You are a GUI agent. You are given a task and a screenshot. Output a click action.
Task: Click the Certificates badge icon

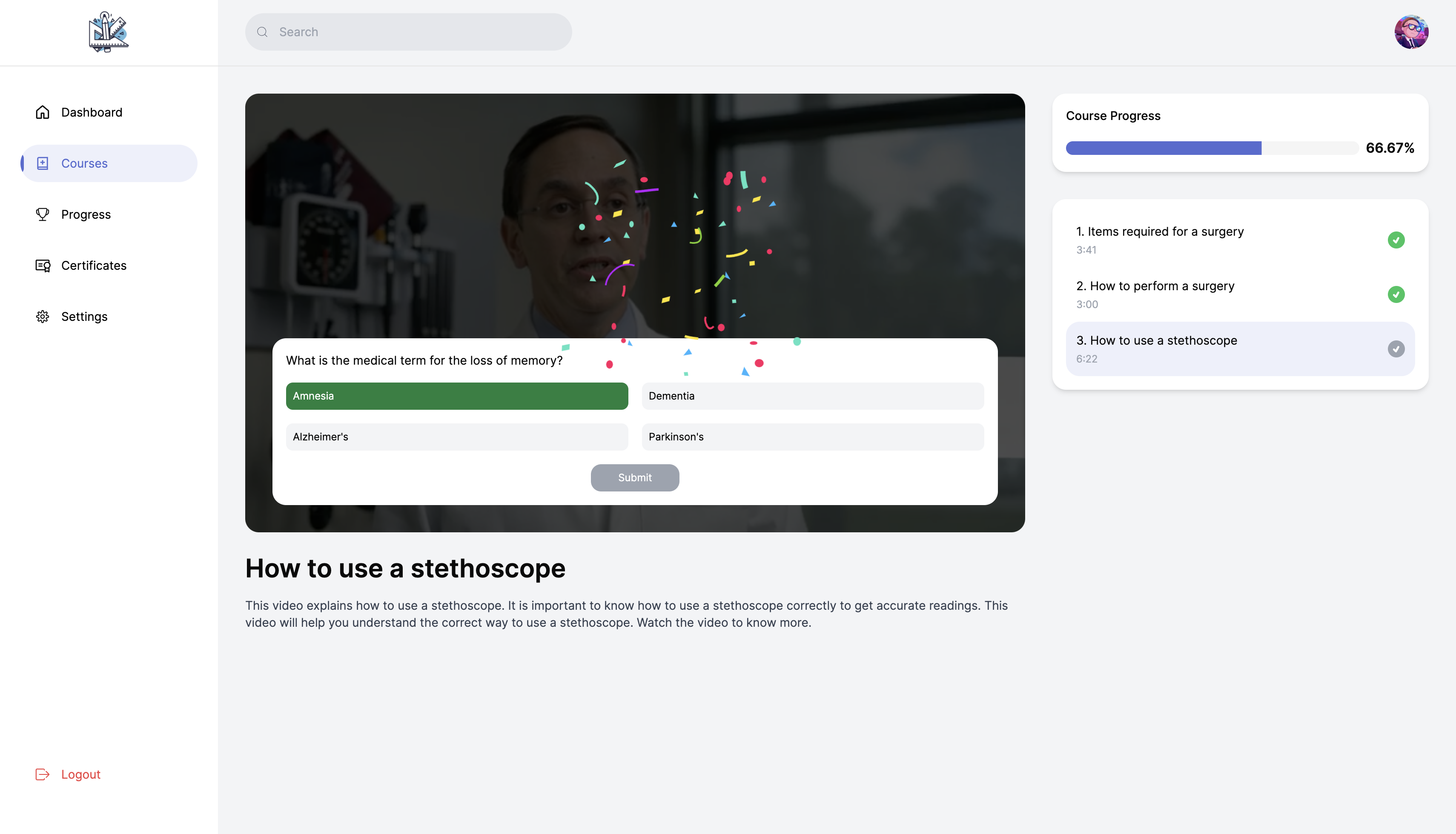click(x=43, y=265)
